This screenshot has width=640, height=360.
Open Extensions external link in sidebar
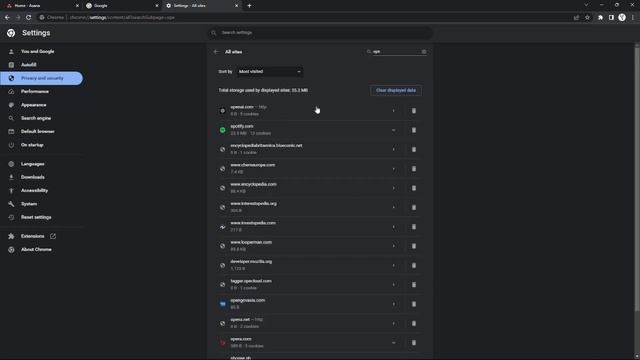[53, 236]
